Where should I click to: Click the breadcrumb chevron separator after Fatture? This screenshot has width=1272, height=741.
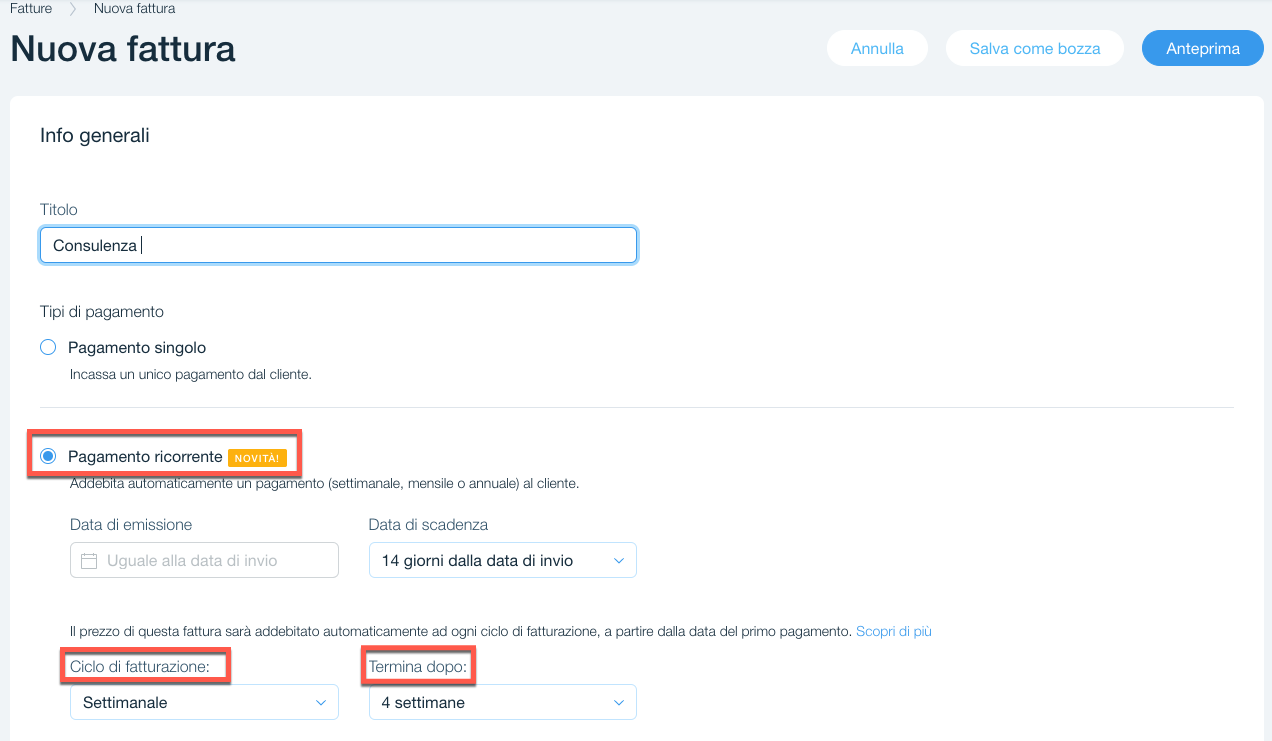(x=73, y=9)
